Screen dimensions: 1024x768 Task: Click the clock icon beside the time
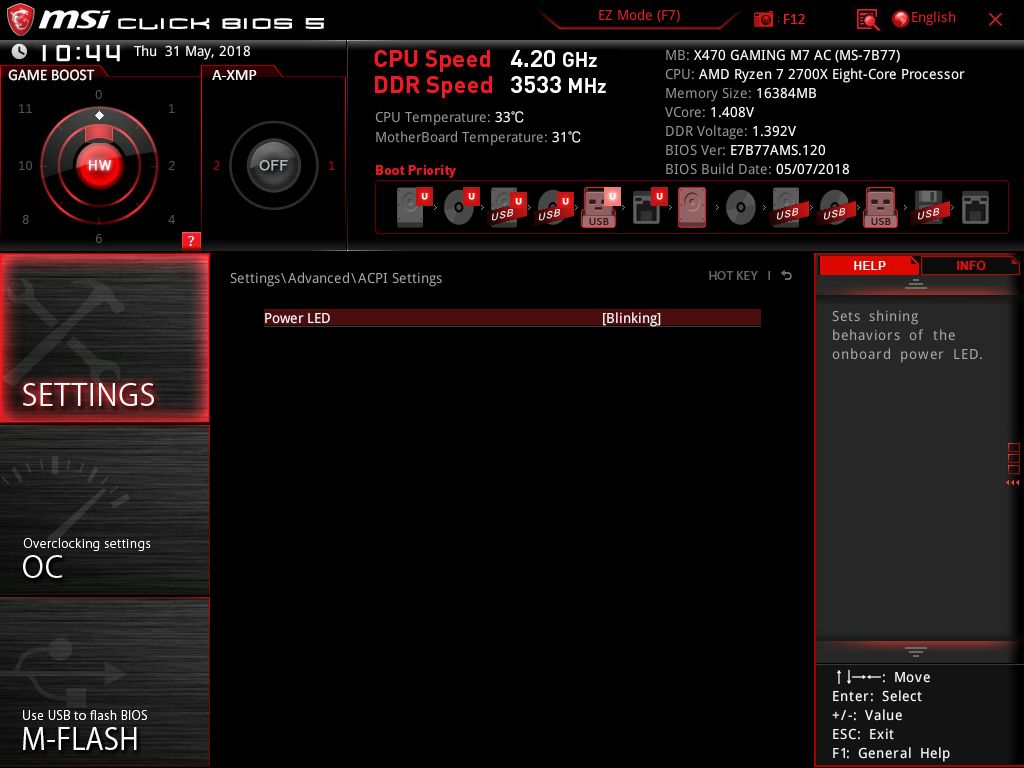(x=20, y=51)
